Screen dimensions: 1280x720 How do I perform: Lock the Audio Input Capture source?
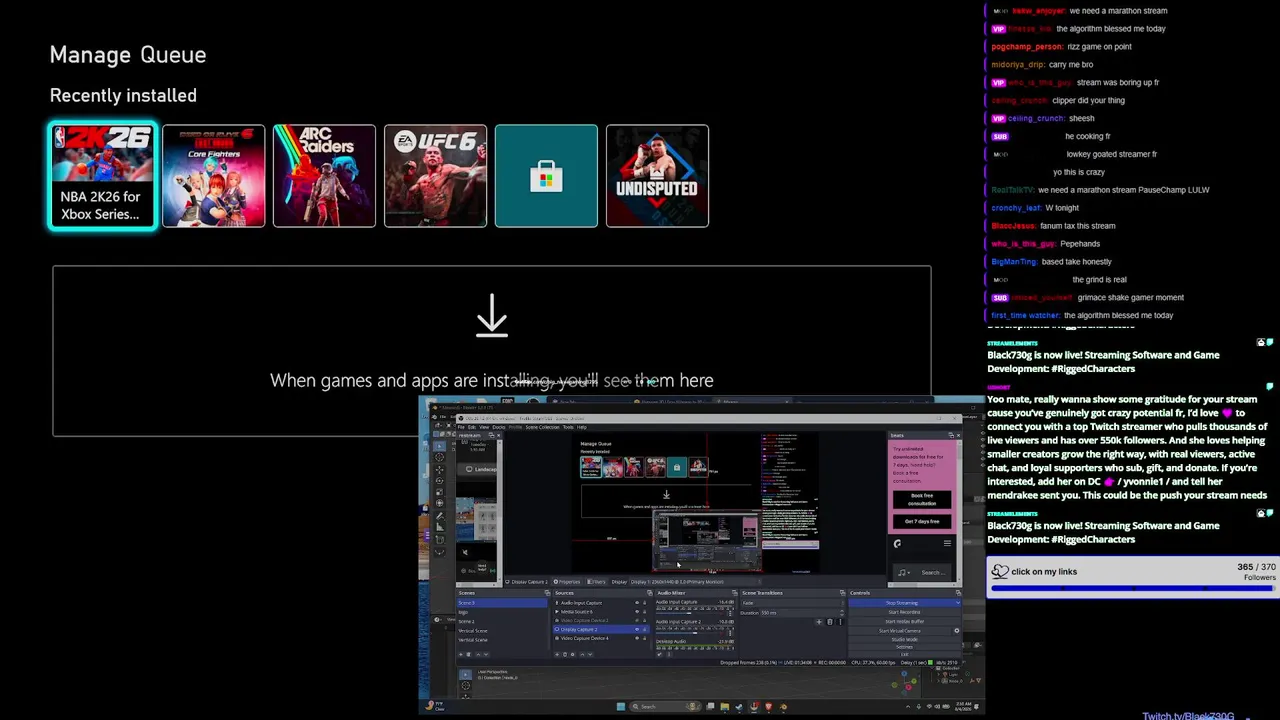tap(644, 603)
